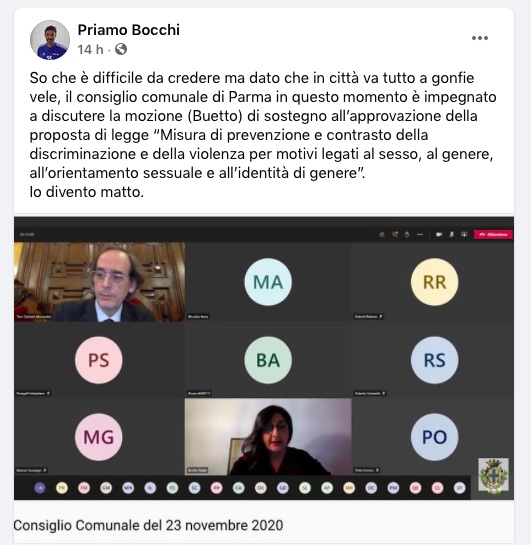Image resolution: width=531 pixels, height=545 pixels.
Task: Toggle the microphone icon in meeting toolbar
Action: 451,235
